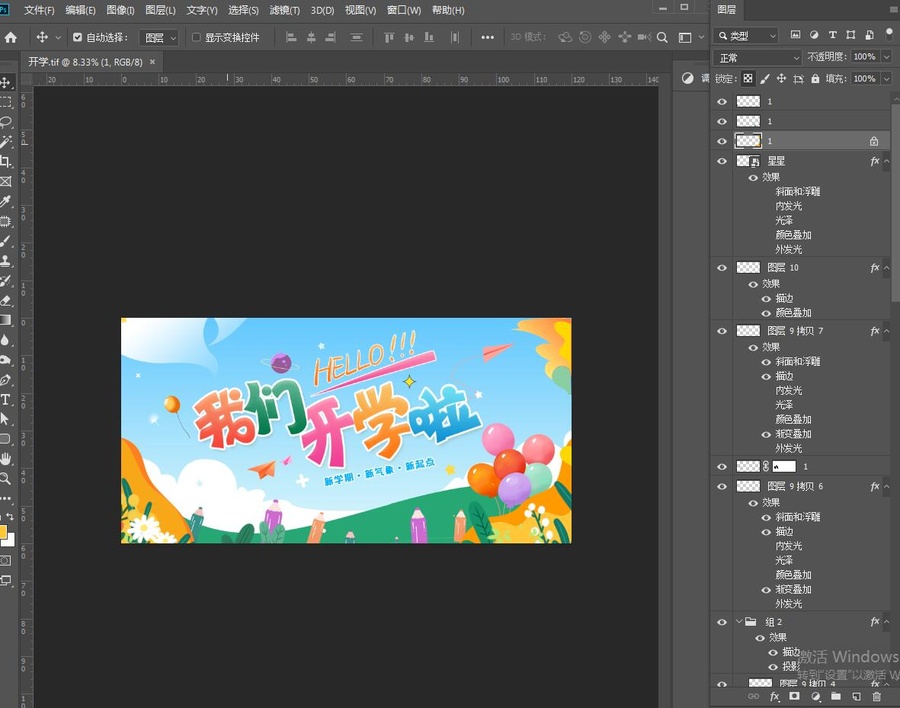Screen dimensions: 900x708
Task: Delete layer with the trash icon
Action: tap(876, 697)
